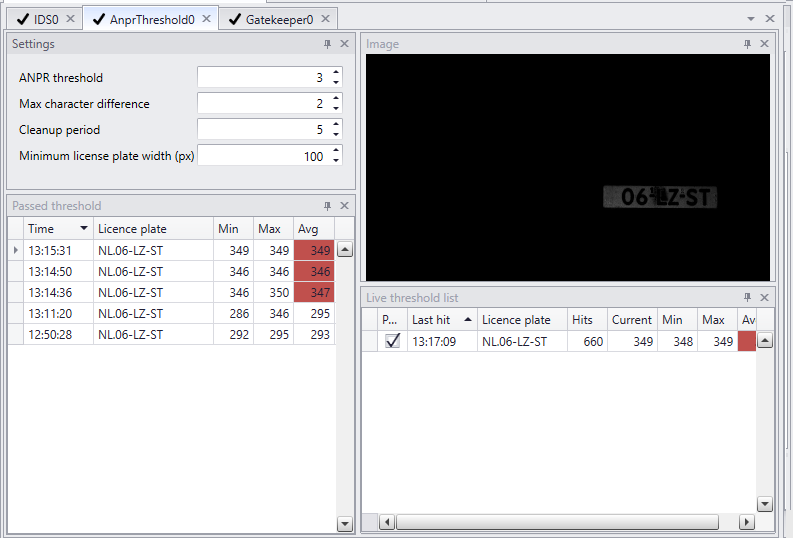Pin the Settings panel

pyautogui.click(x=327, y=44)
